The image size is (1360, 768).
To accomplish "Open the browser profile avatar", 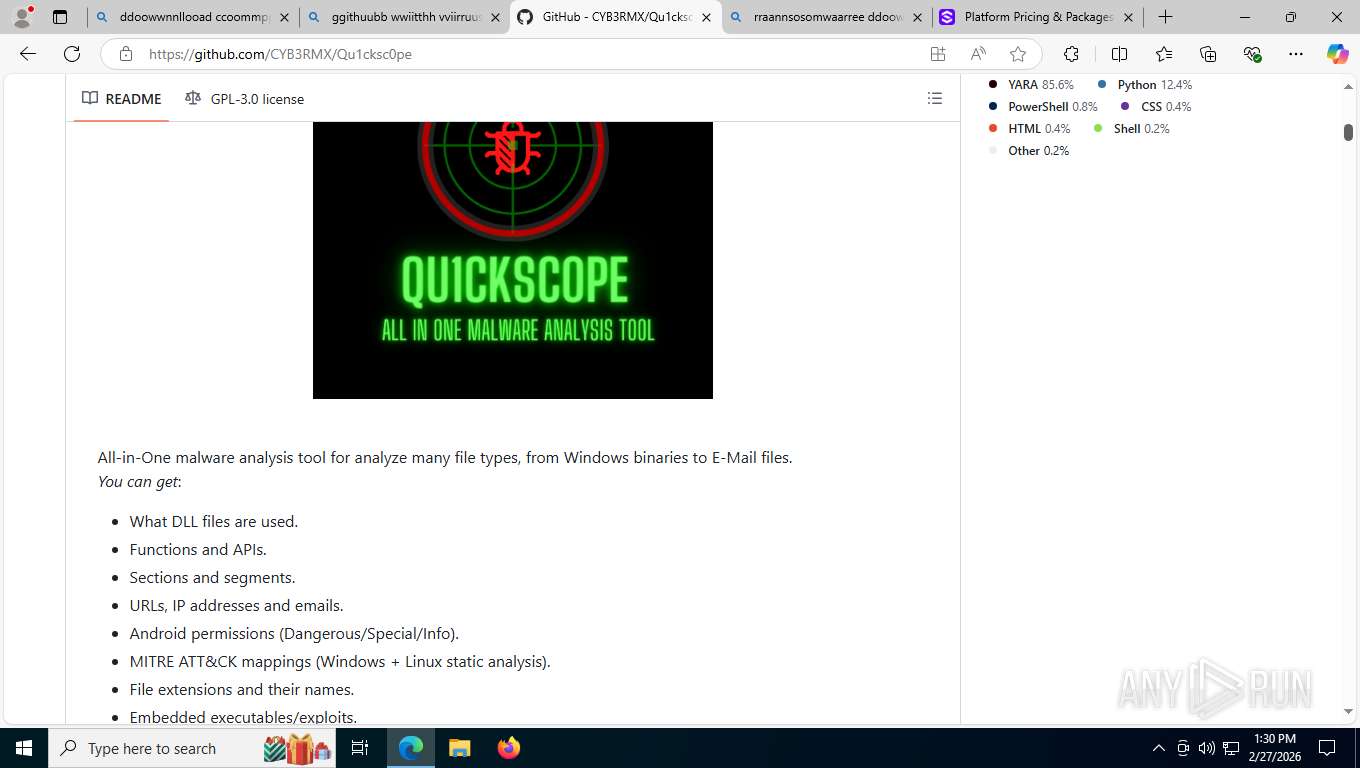I will tap(22, 17).
